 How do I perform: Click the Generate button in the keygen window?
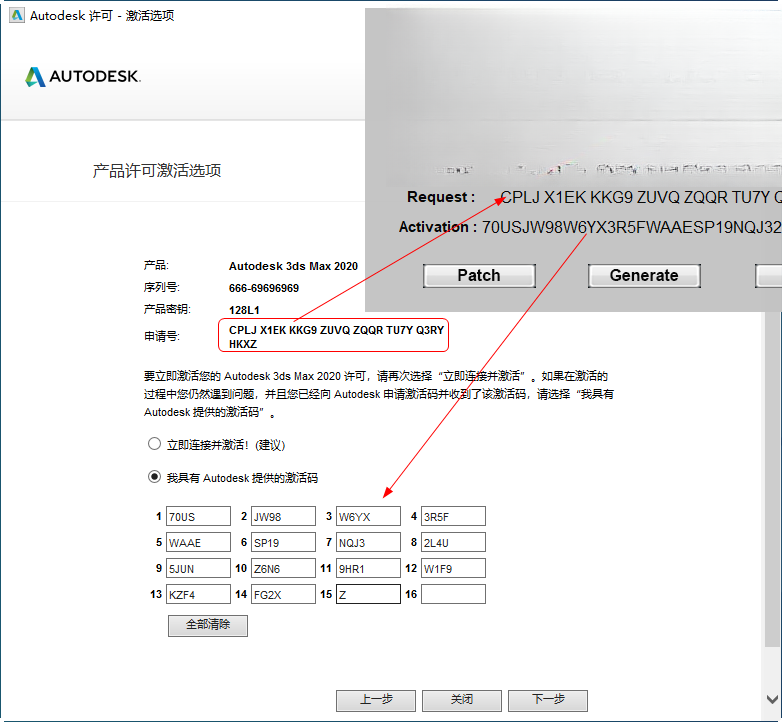644,276
